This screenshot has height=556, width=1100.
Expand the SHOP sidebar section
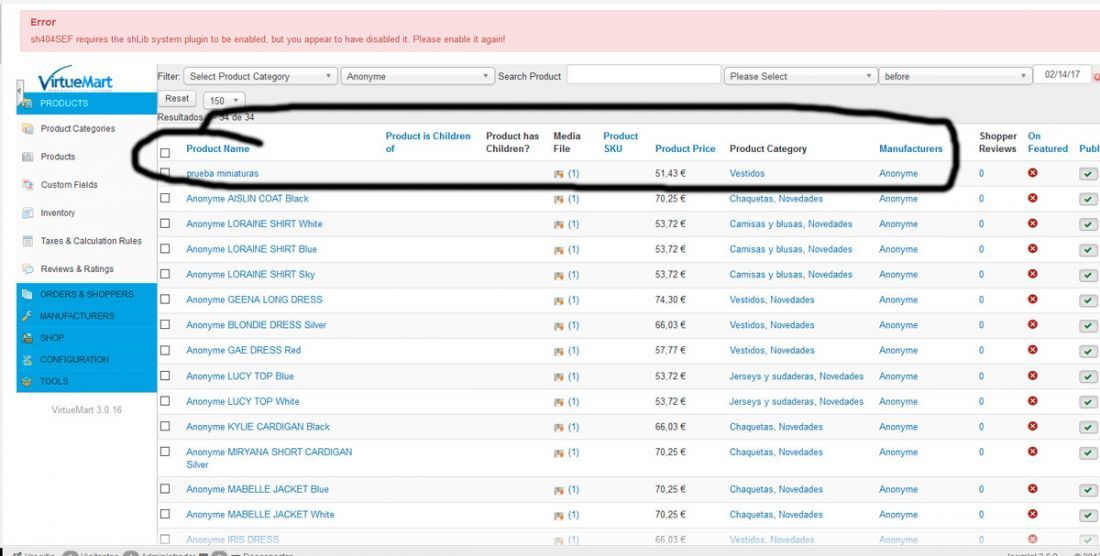click(86, 338)
